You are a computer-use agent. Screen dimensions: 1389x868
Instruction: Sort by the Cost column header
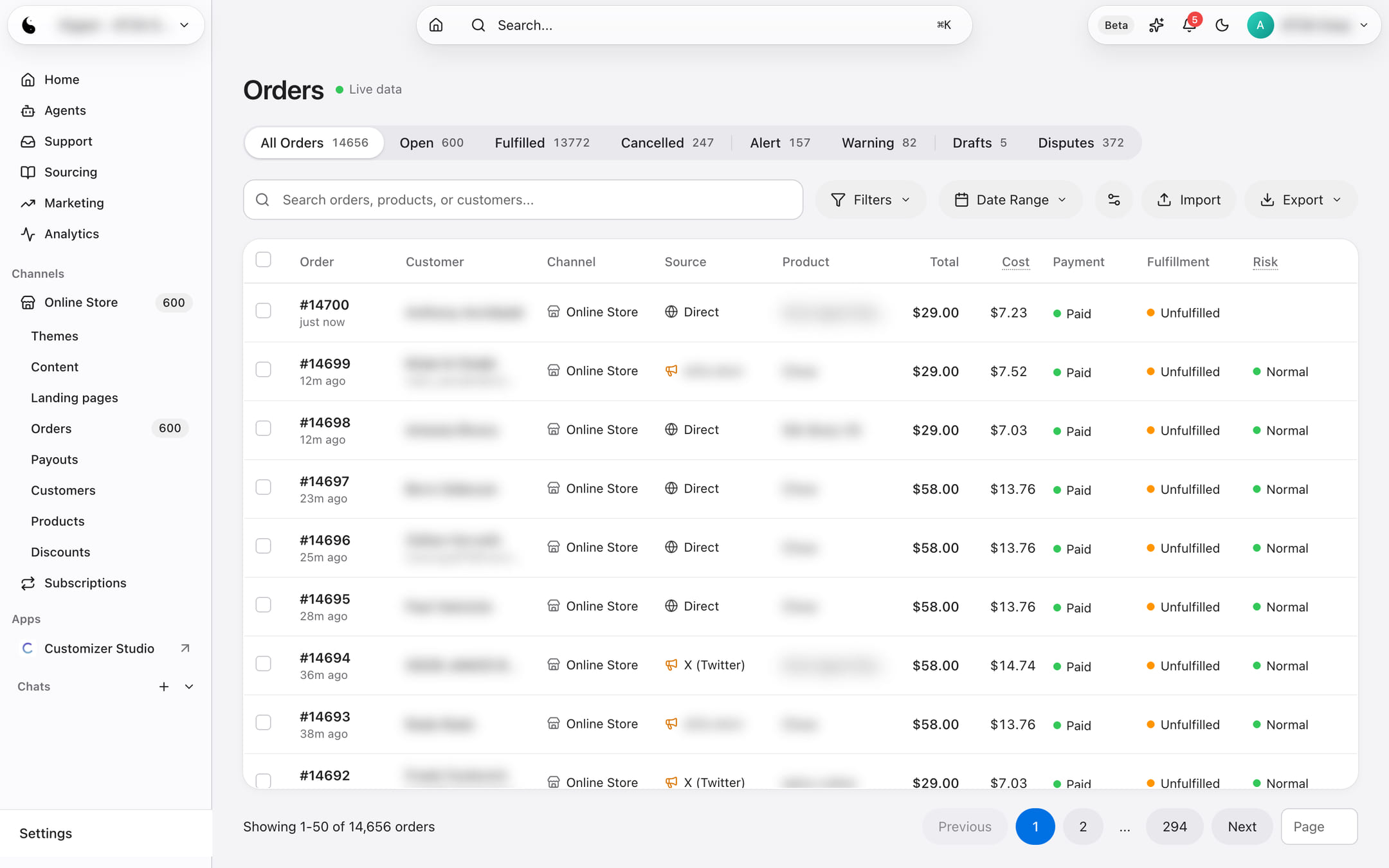tap(1015, 262)
